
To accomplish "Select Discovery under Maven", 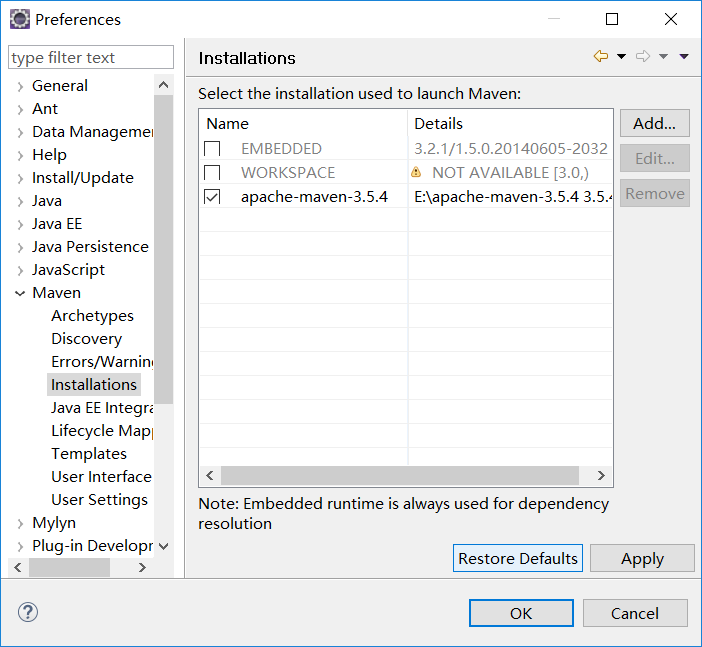I will pyautogui.click(x=86, y=339).
